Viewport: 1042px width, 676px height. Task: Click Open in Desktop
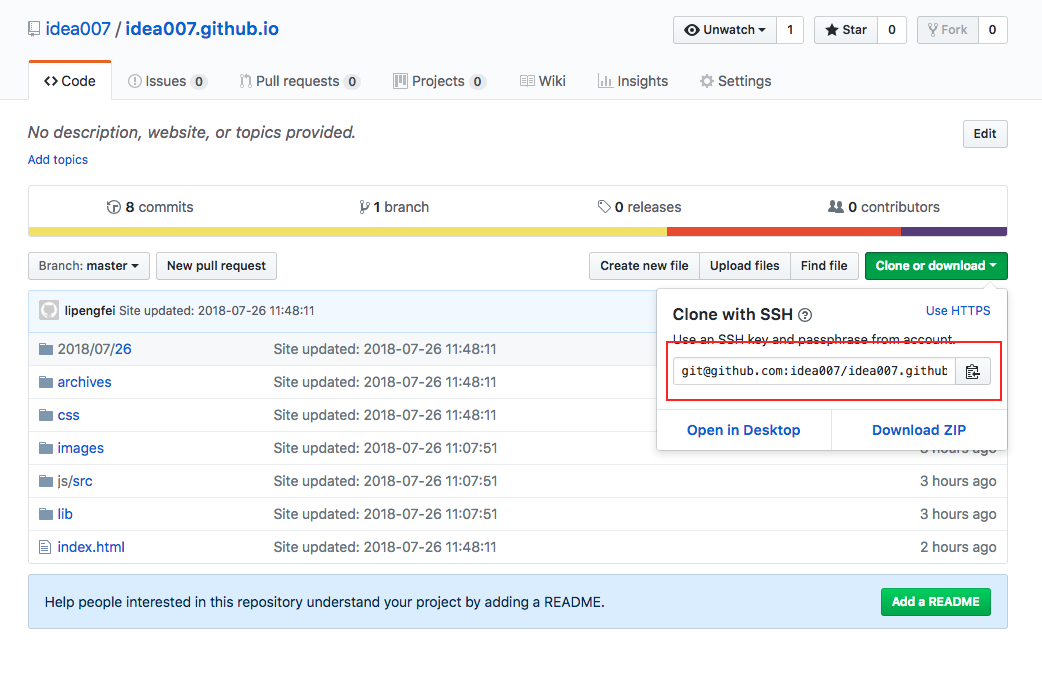(x=744, y=430)
